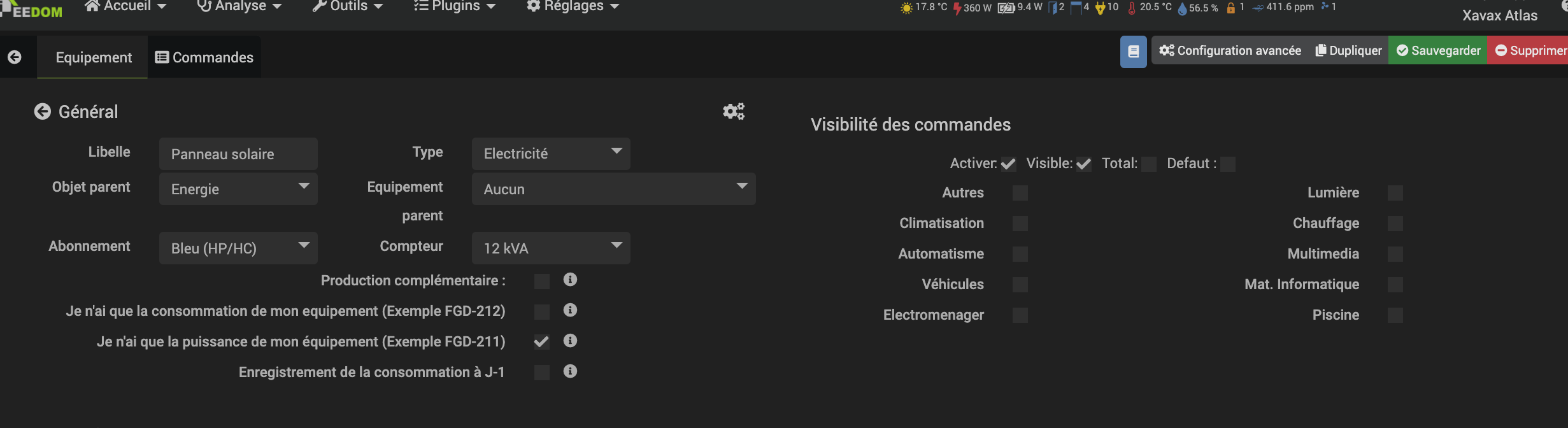Click the Libelle field containing Panneau solaire

(238, 154)
